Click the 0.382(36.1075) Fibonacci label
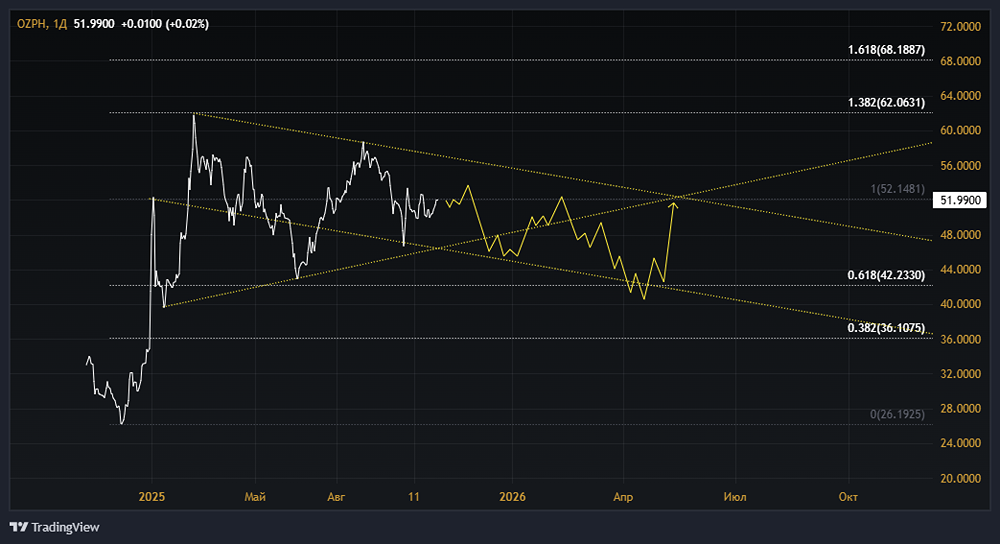 (x=886, y=328)
